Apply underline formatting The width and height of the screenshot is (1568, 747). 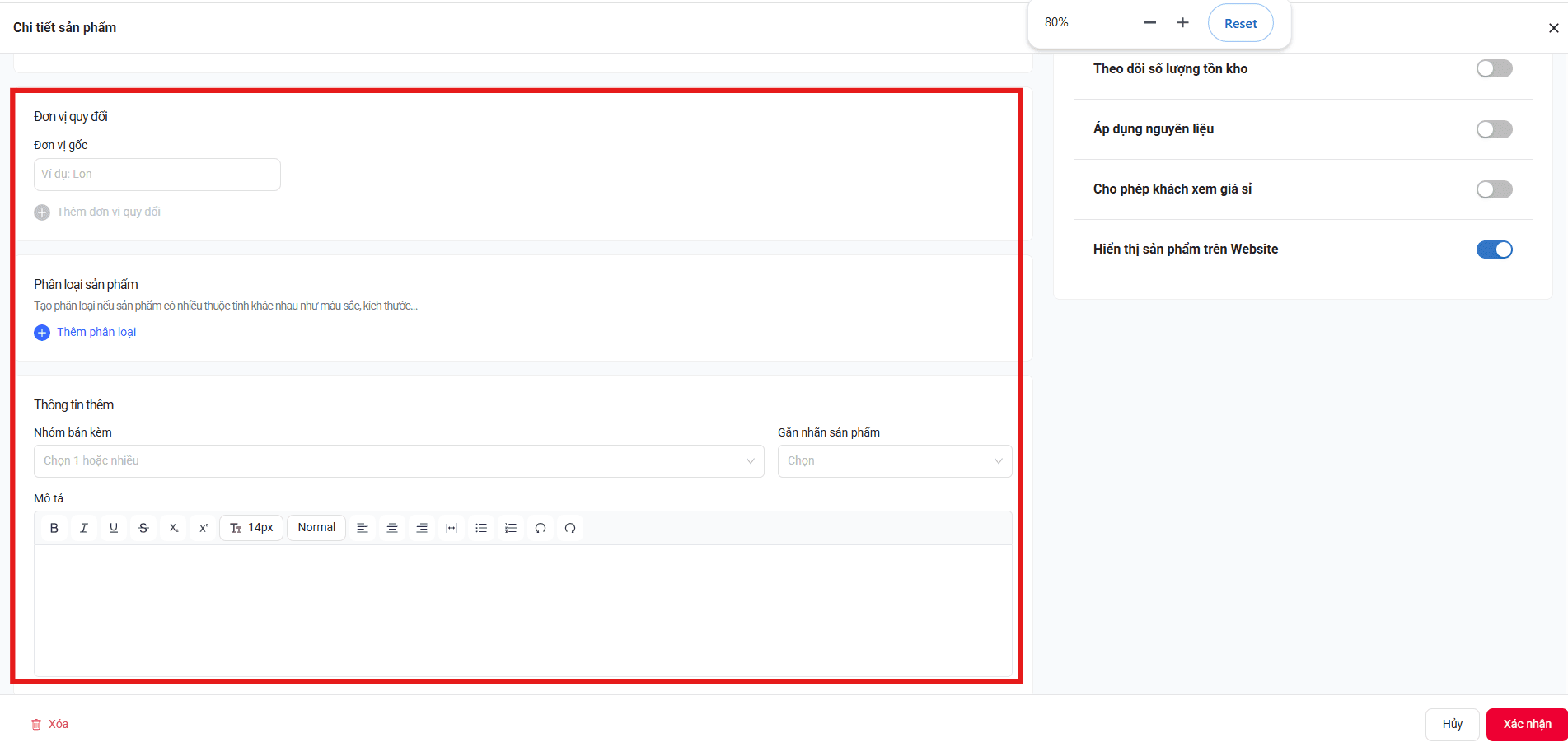[114, 528]
